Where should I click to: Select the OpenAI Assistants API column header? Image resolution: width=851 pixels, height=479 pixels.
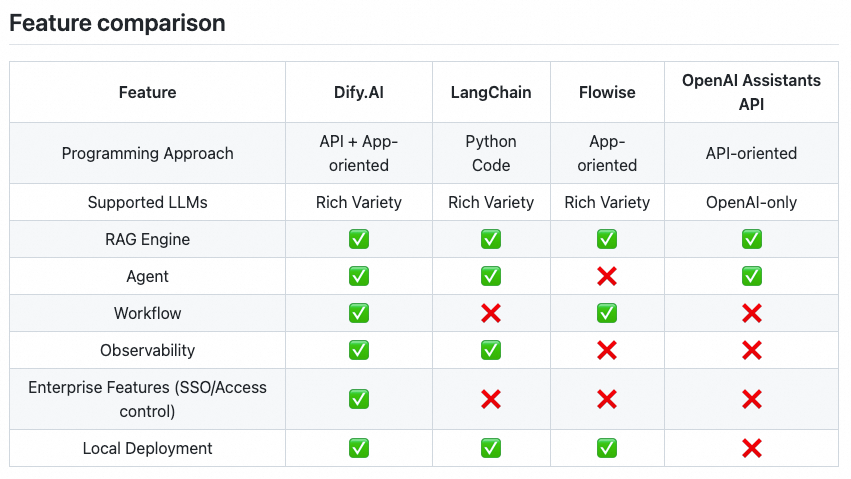click(752, 92)
